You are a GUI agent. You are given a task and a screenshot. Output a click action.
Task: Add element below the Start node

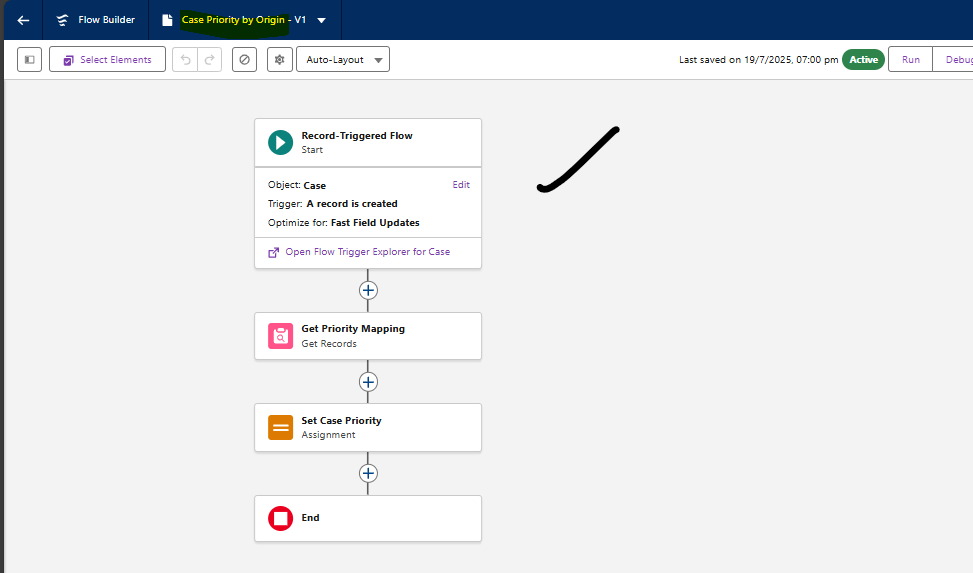(x=368, y=290)
